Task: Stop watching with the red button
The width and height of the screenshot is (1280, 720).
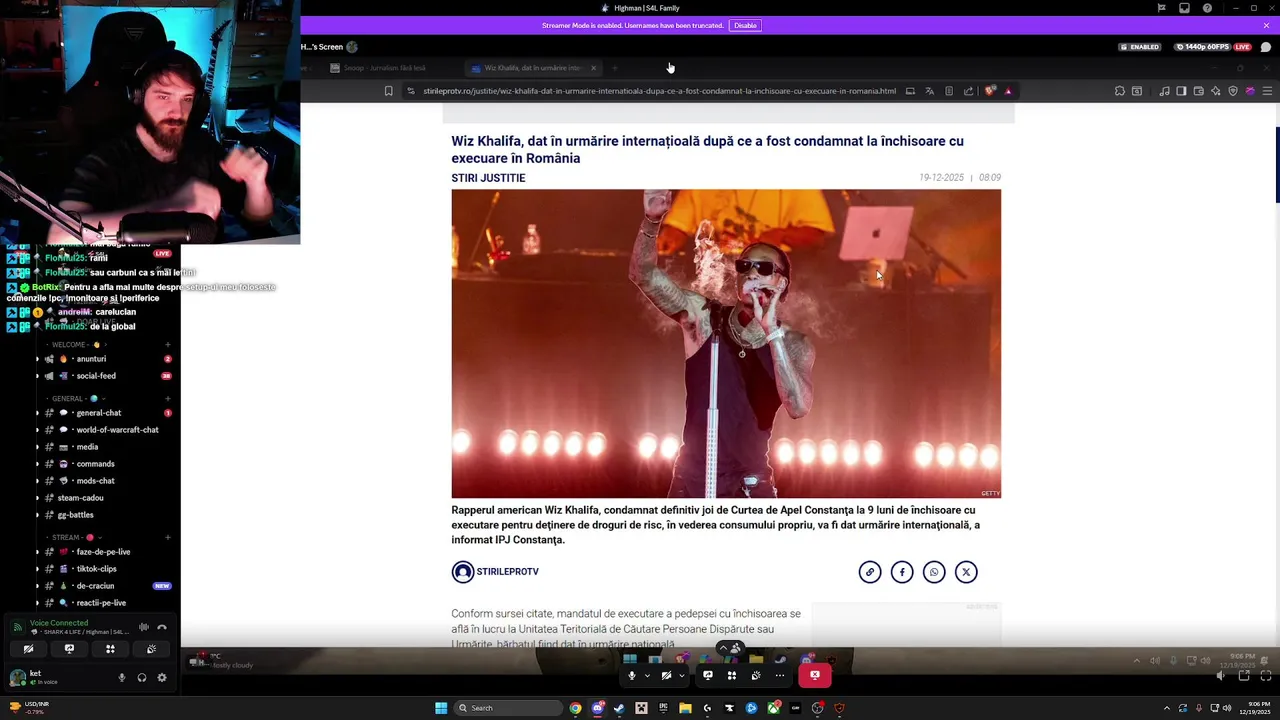Action: 814,675
